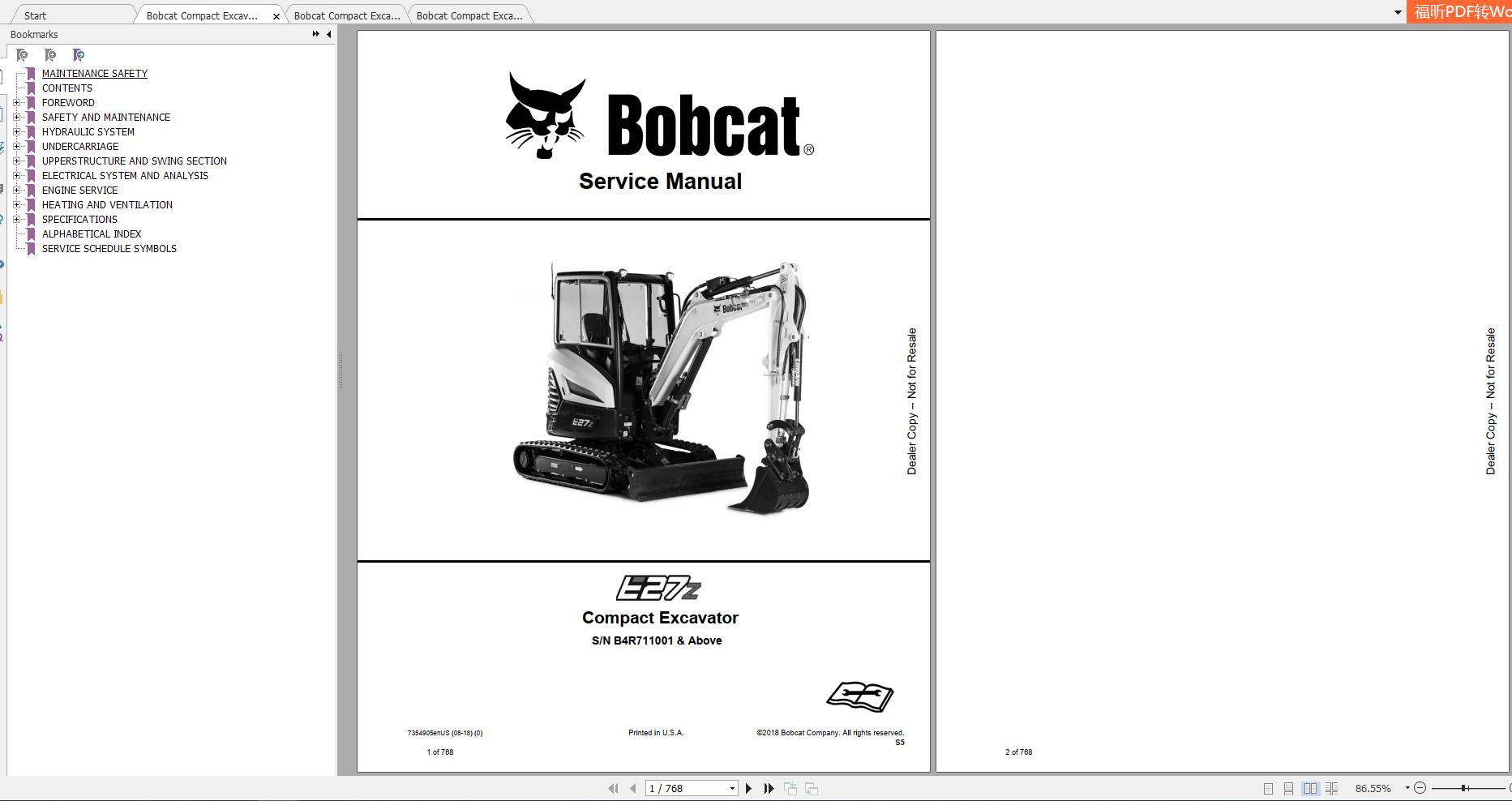Image resolution: width=1512 pixels, height=801 pixels.
Task: Select the single page view icon
Action: pos(1269,788)
